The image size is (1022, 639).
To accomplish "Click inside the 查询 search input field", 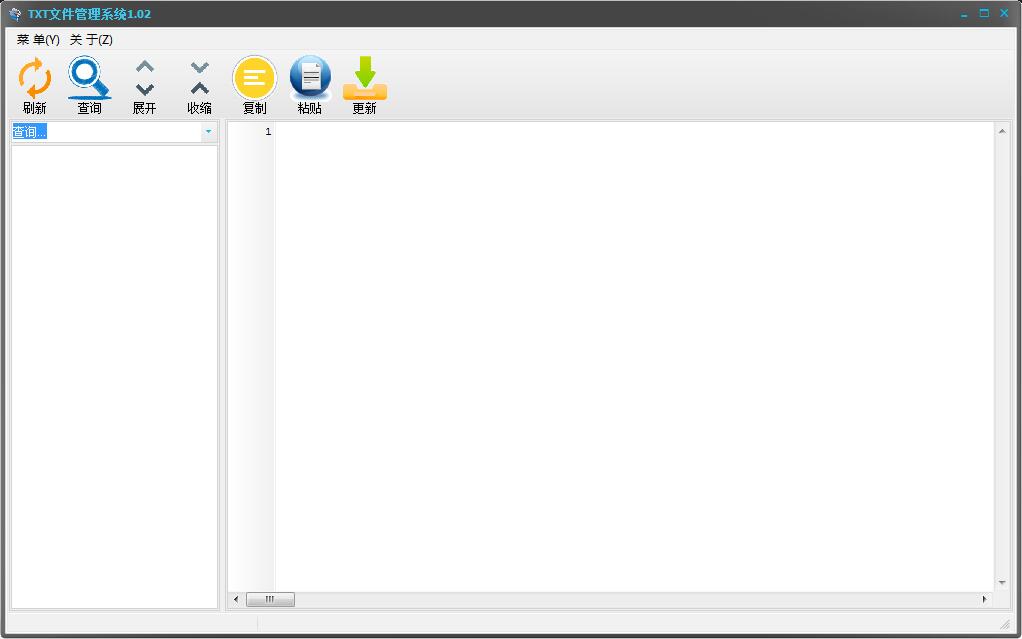I will click(100, 131).
